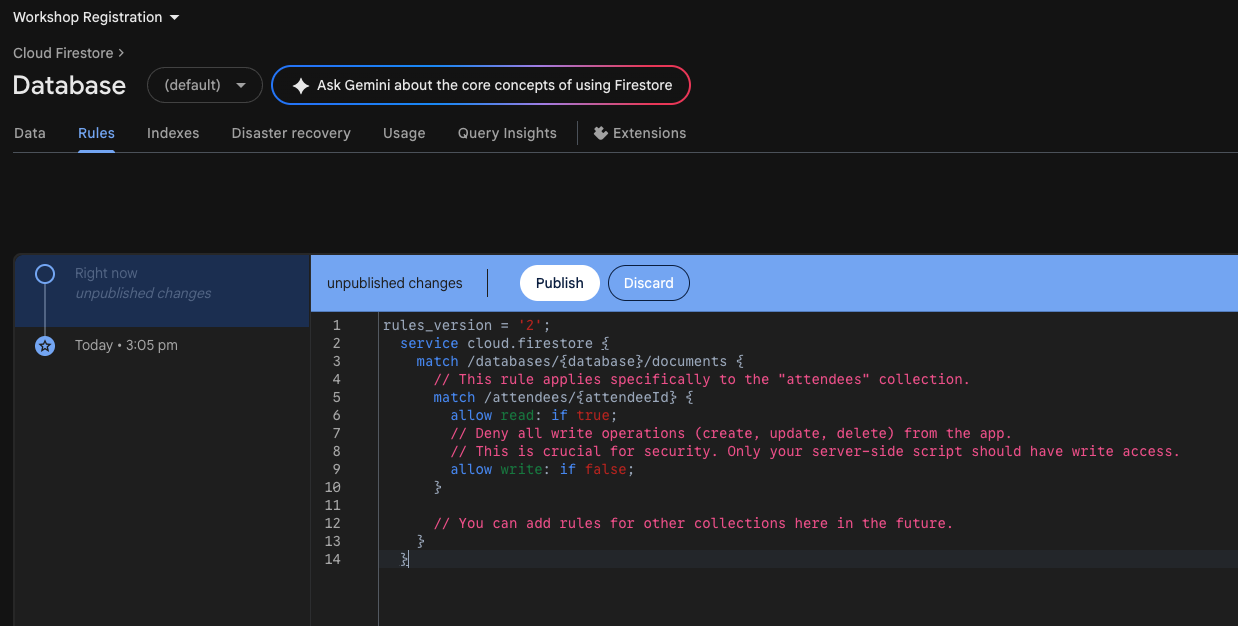This screenshot has width=1238, height=626.
Task: Switch to Query Insights tab
Action: tap(507, 133)
